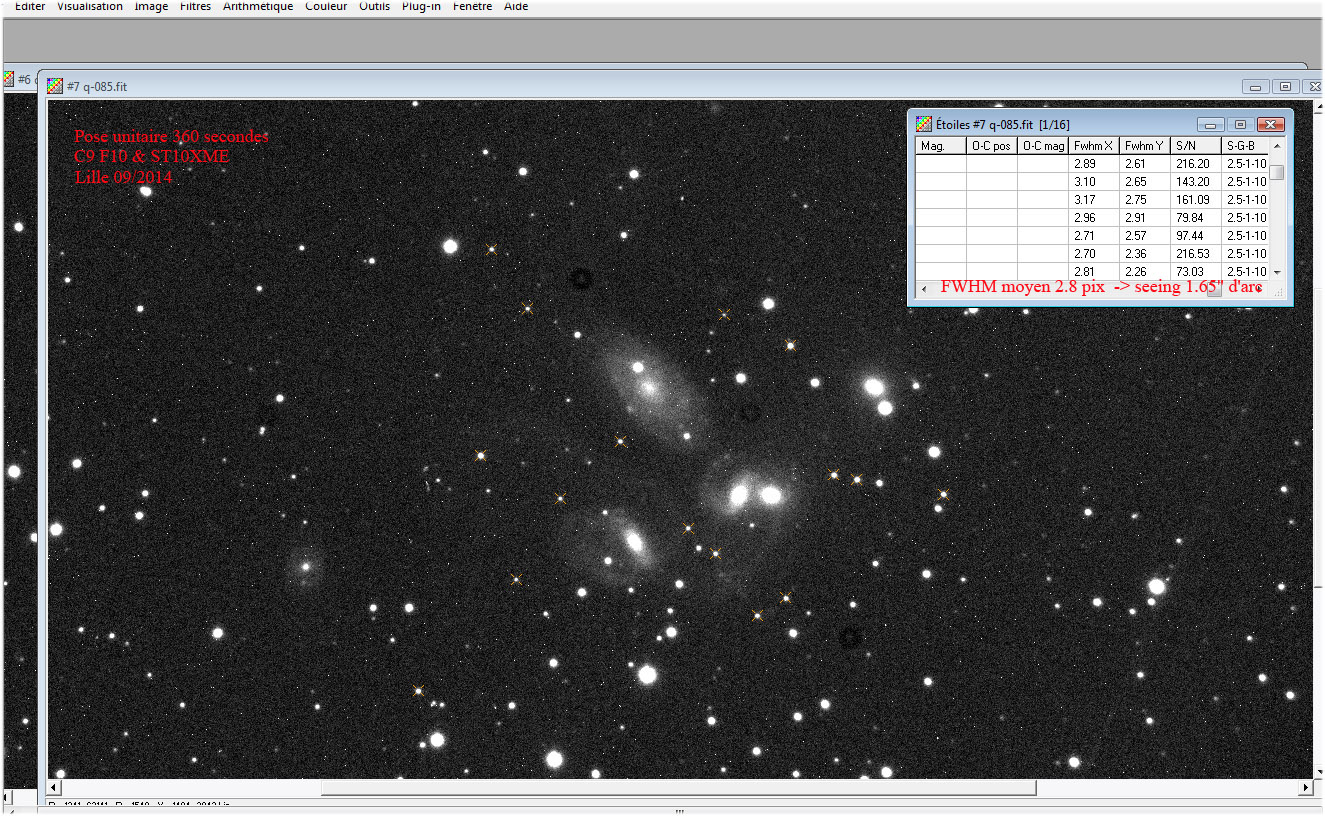Select the Fwhm X cell 2.70
This screenshot has width=1325, height=816.
(1094, 254)
